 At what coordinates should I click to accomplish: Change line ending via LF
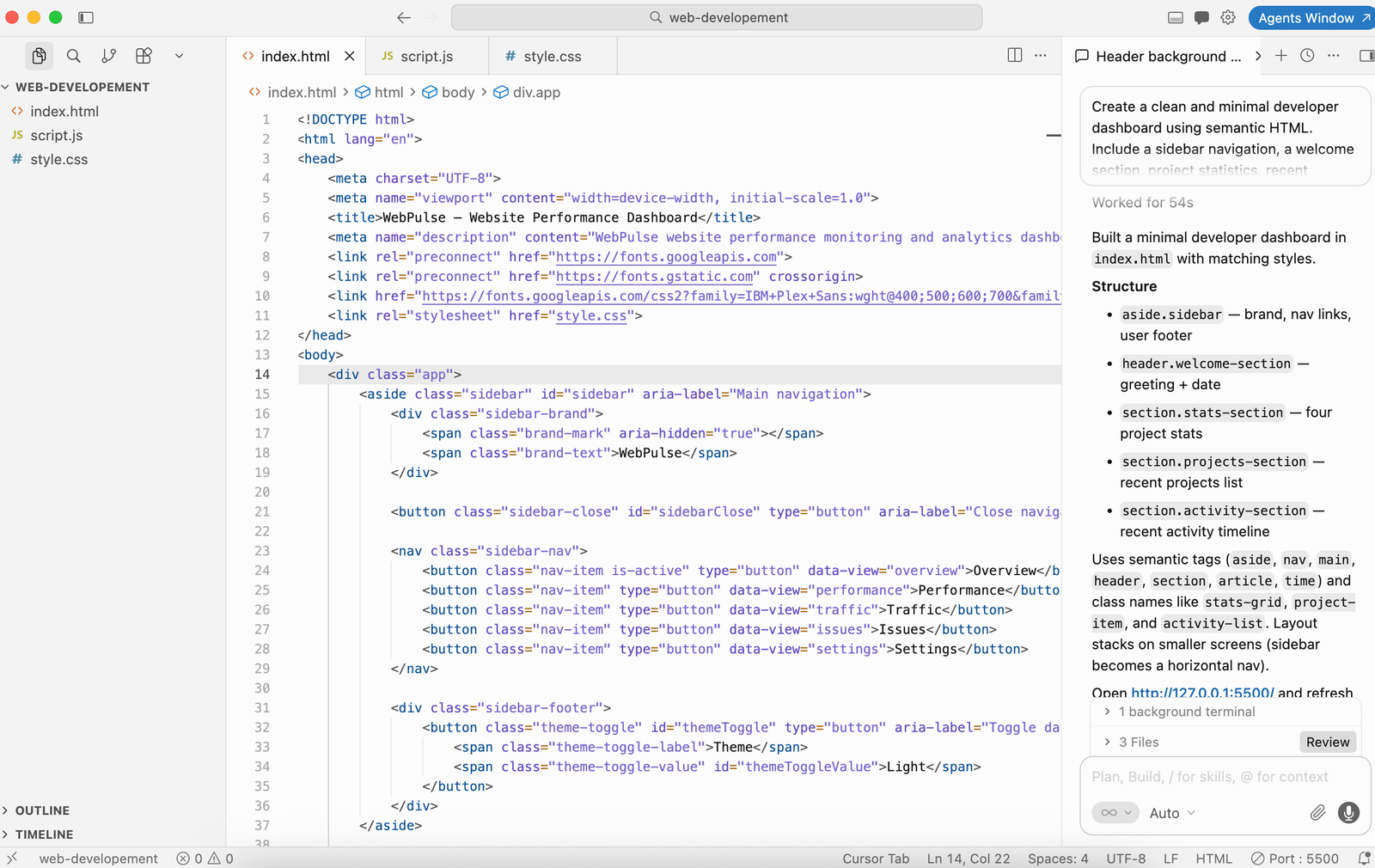coord(1170,859)
